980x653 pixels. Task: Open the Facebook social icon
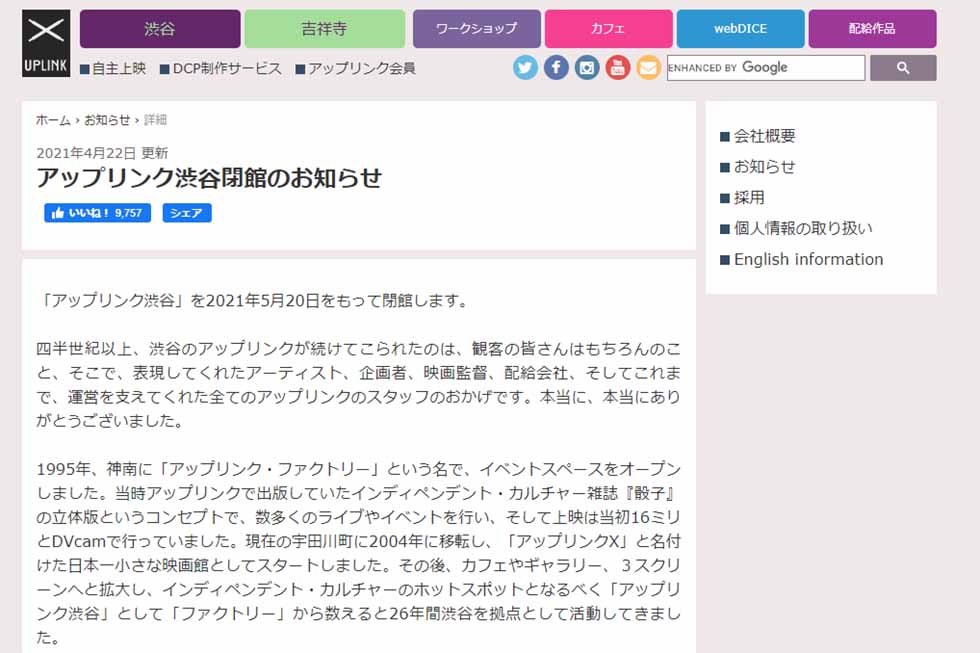[556, 67]
